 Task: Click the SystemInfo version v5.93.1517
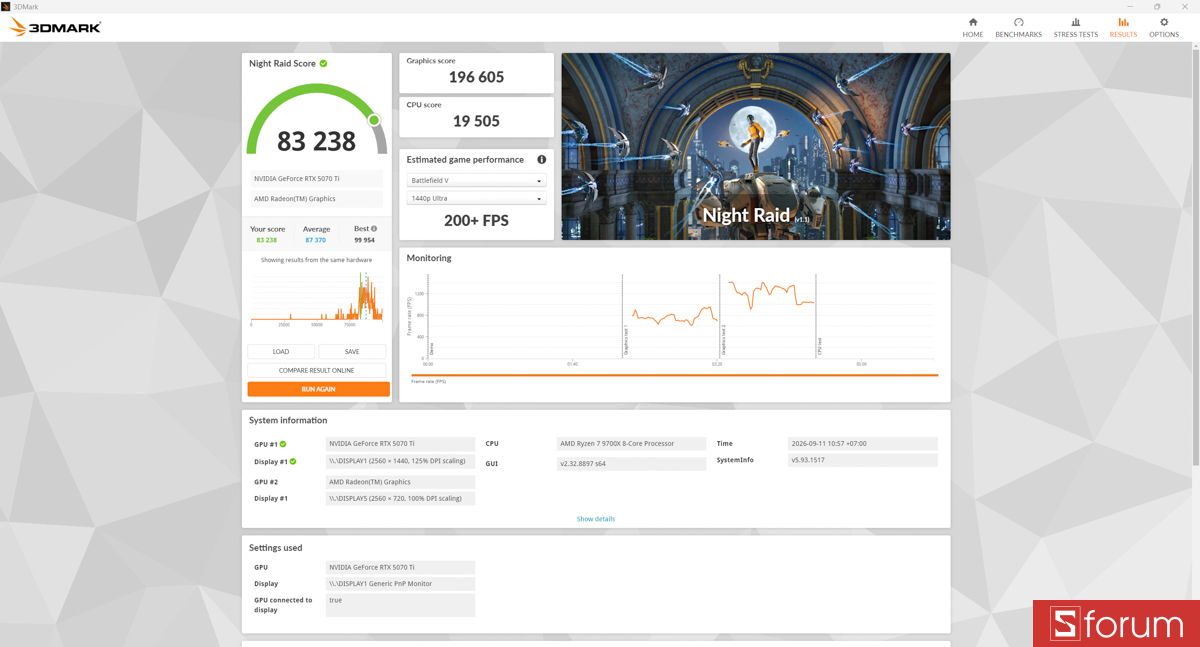[x=862, y=460]
